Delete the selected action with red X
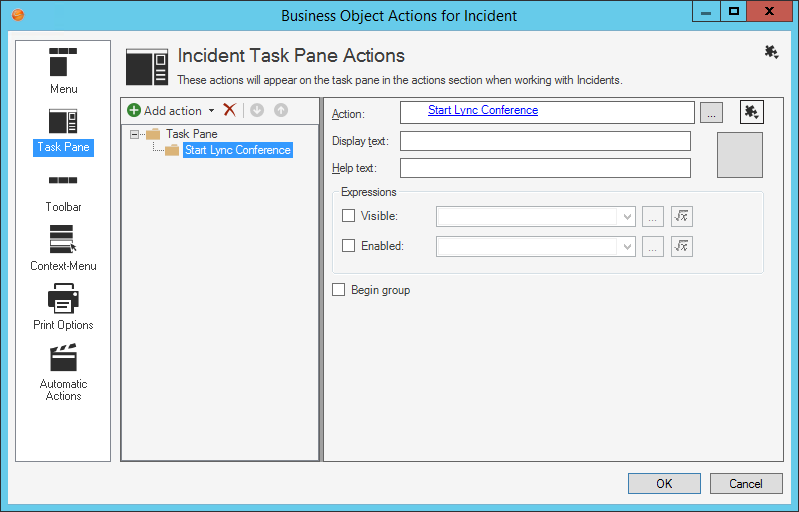 (x=230, y=110)
